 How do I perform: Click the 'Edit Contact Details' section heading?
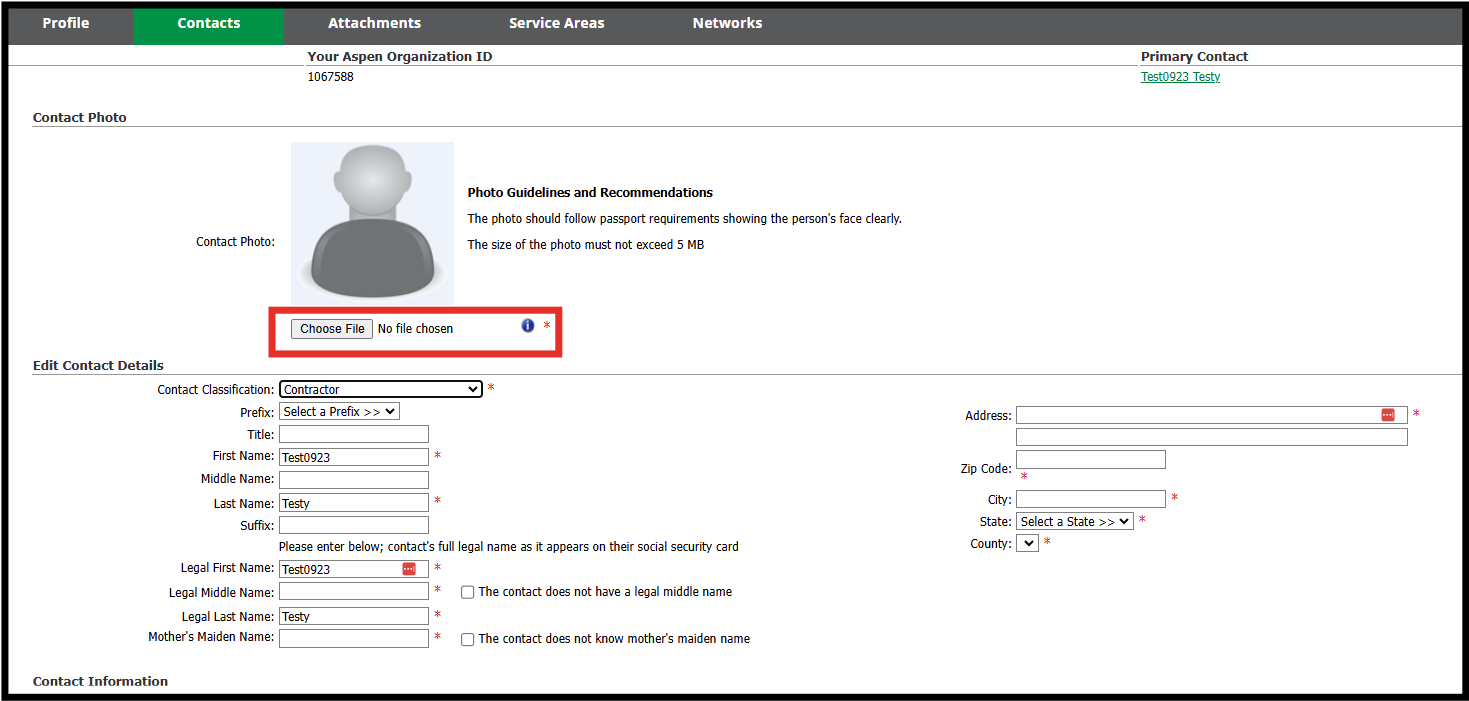tap(98, 365)
